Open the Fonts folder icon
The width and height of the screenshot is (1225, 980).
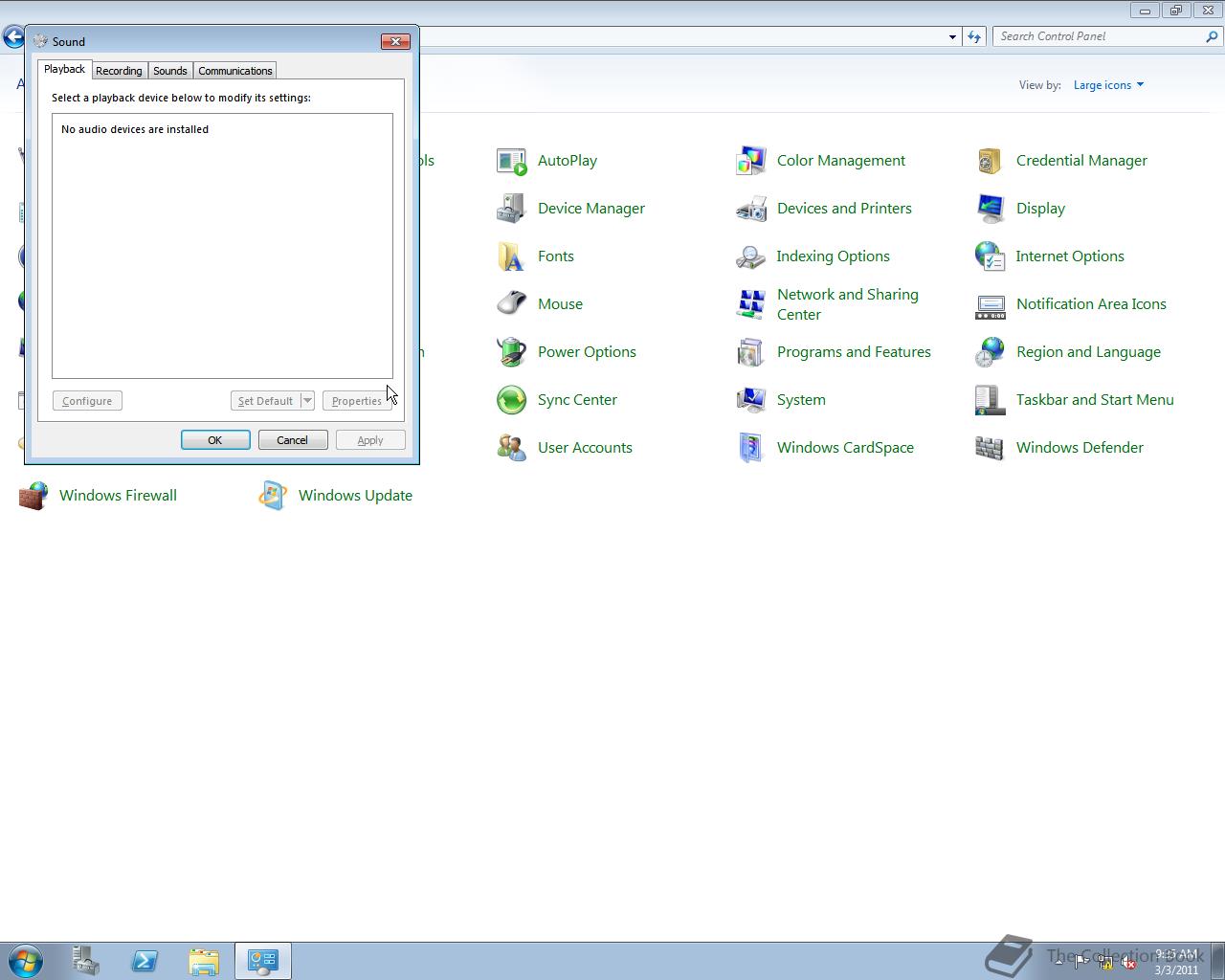512,256
